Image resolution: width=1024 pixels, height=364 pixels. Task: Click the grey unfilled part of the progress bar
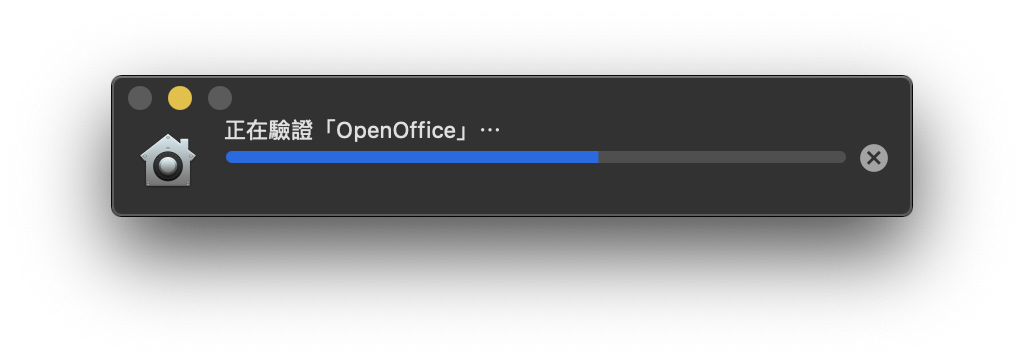point(722,157)
